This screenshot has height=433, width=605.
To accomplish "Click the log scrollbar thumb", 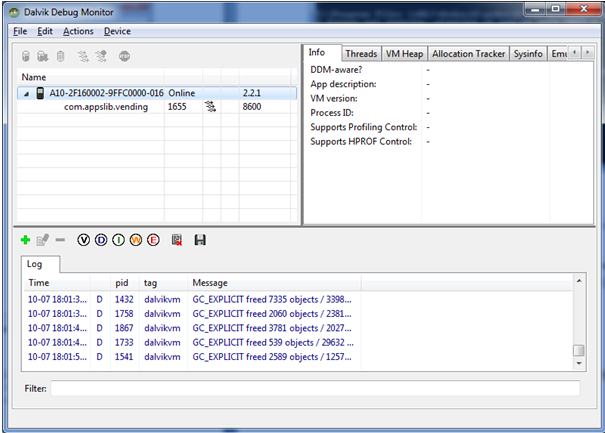I will point(579,350).
